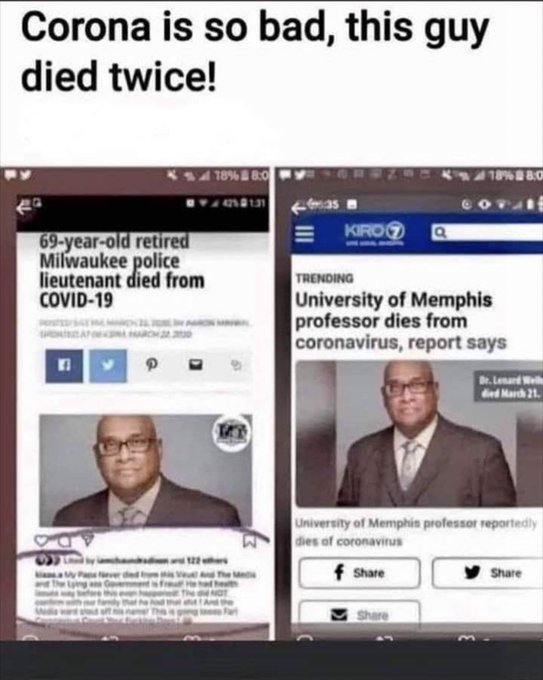
Task: Tap the search magnifier in KIRO header
Action: coord(440,233)
